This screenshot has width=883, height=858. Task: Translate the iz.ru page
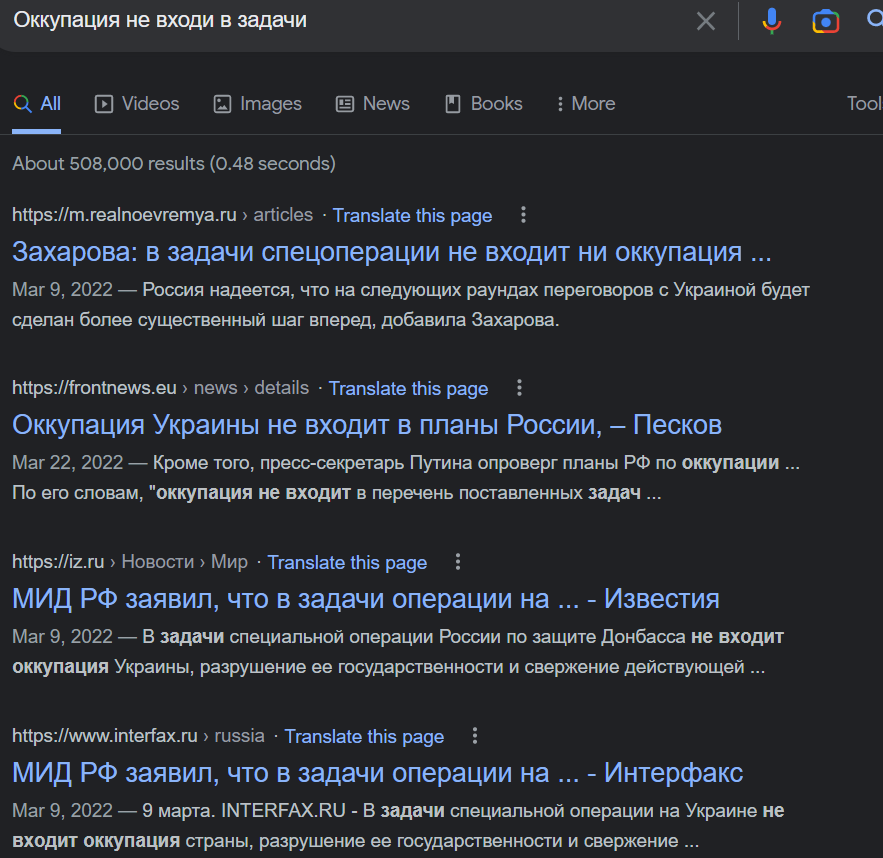pos(347,562)
